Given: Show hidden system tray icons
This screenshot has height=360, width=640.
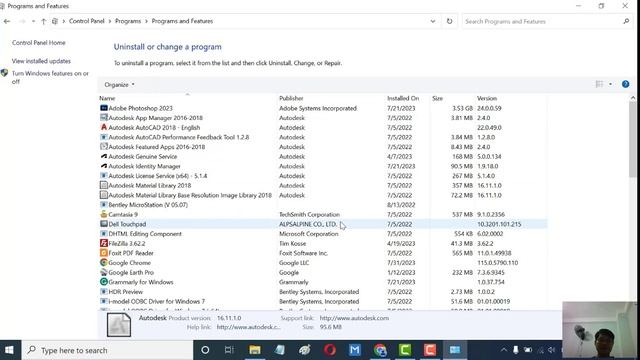Looking at the screenshot, I should pos(504,350).
